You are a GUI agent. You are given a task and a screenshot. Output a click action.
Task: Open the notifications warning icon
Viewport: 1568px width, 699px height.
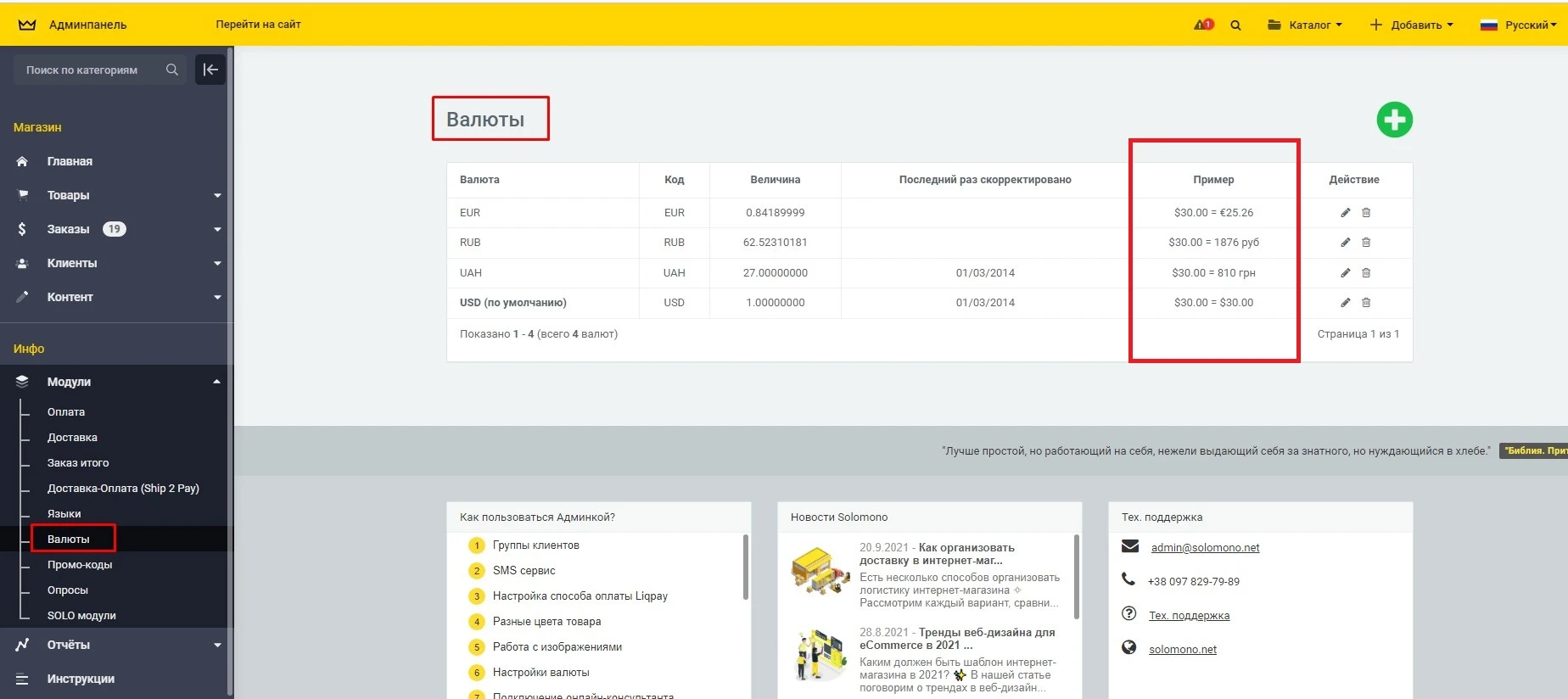tap(1203, 25)
